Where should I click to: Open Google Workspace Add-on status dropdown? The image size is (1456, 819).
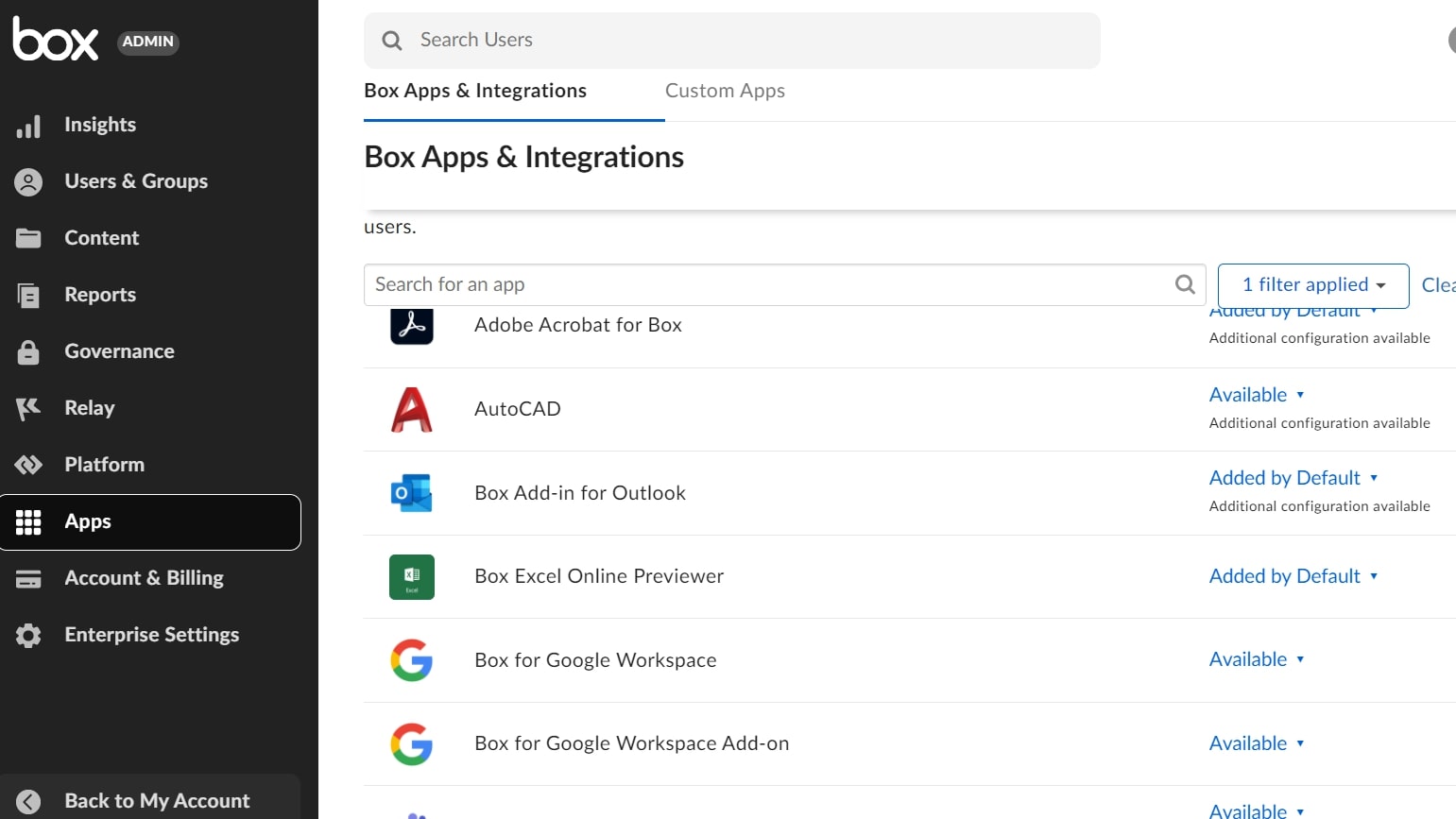(x=1257, y=743)
